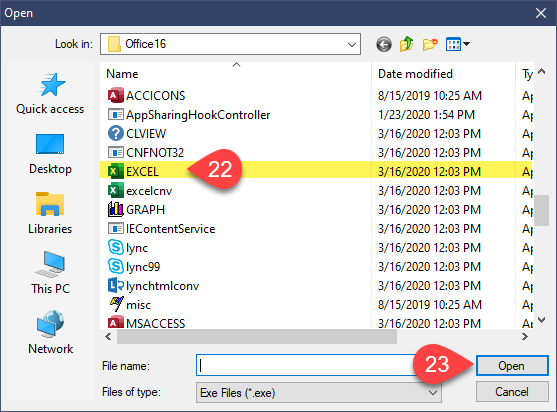Select the MSACCESS application icon

click(x=116, y=322)
